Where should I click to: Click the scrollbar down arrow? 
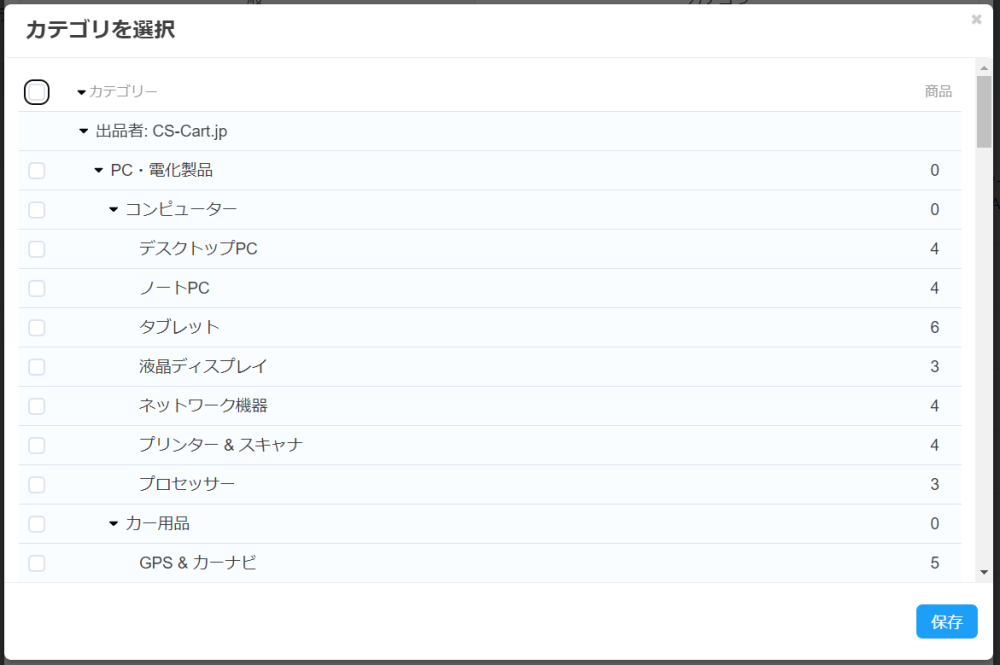pyautogui.click(x=984, y=571)
